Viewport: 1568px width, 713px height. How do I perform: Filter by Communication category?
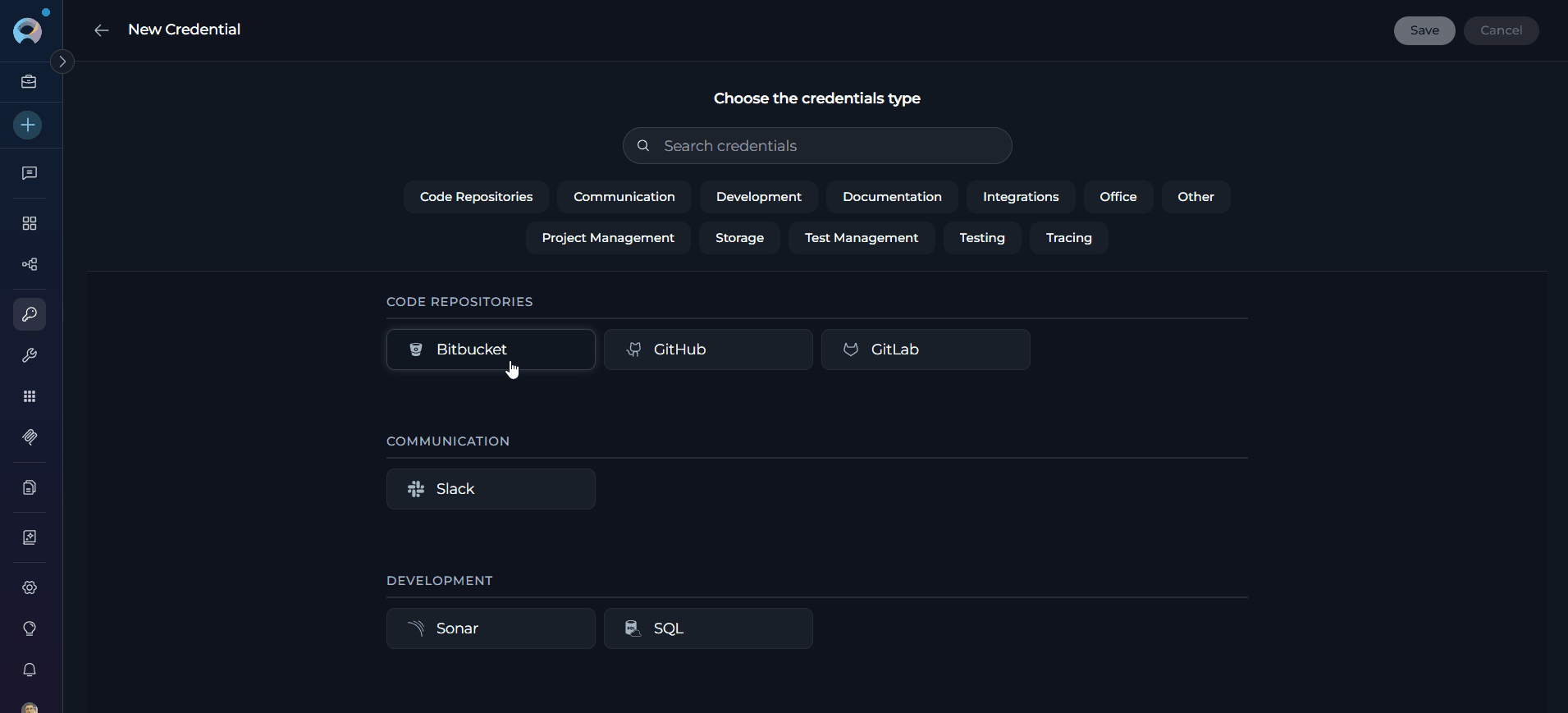click(x=624, y=197)
